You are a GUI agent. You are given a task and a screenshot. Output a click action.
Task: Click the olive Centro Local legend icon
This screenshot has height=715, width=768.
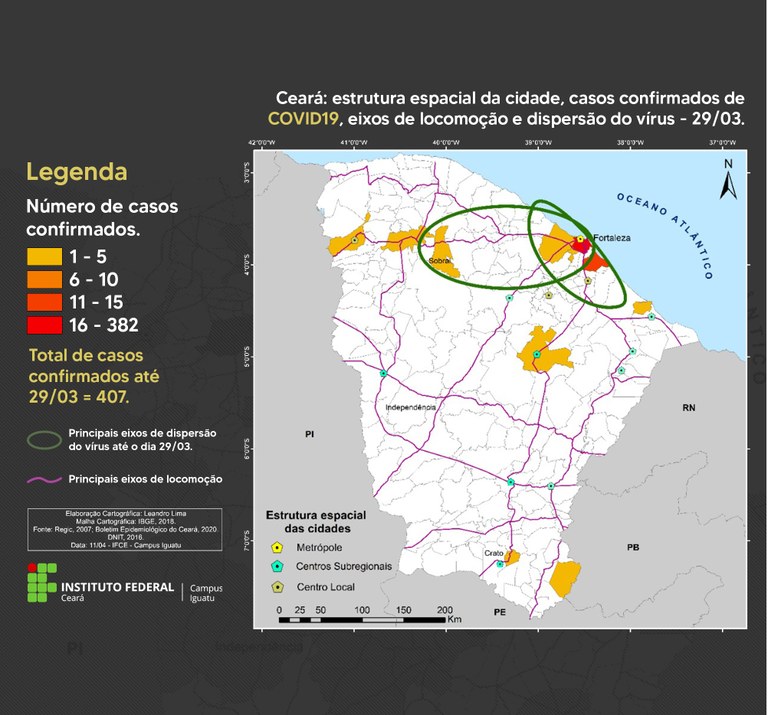pos(278,585)
